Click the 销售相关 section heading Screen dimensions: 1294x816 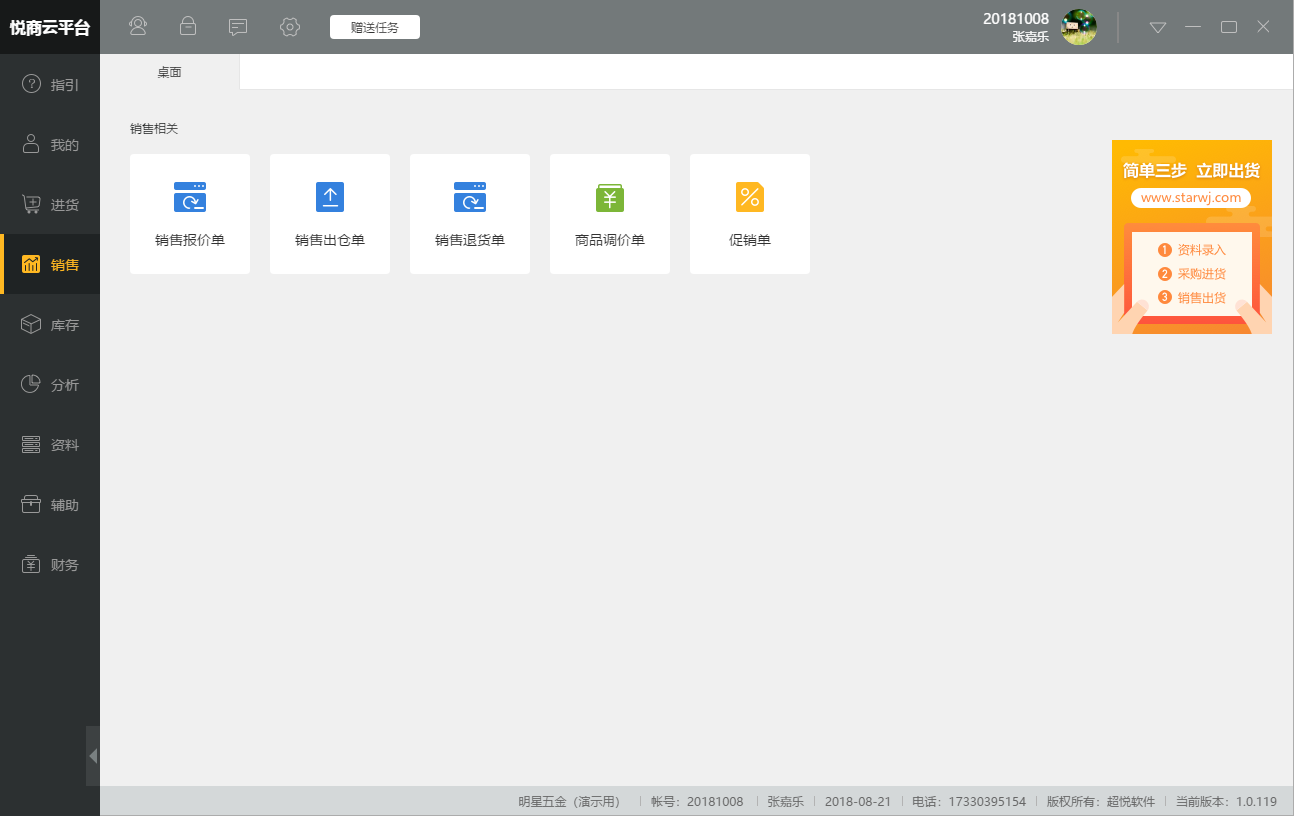pos(154,129)
